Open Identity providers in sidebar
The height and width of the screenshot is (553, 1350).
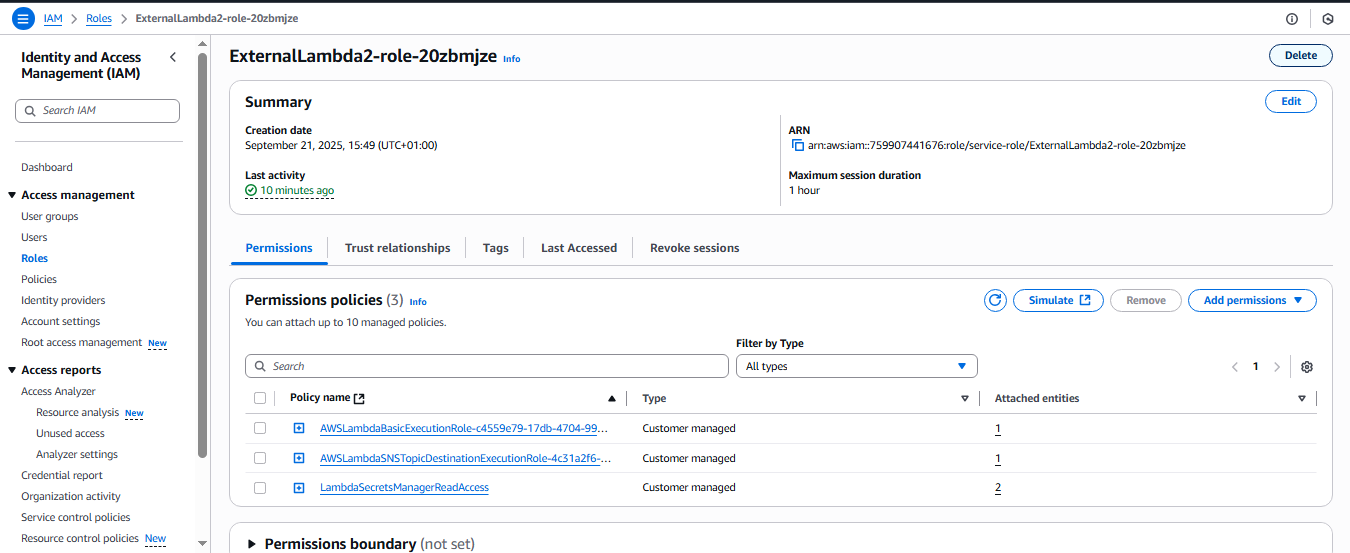pos(63,300)
